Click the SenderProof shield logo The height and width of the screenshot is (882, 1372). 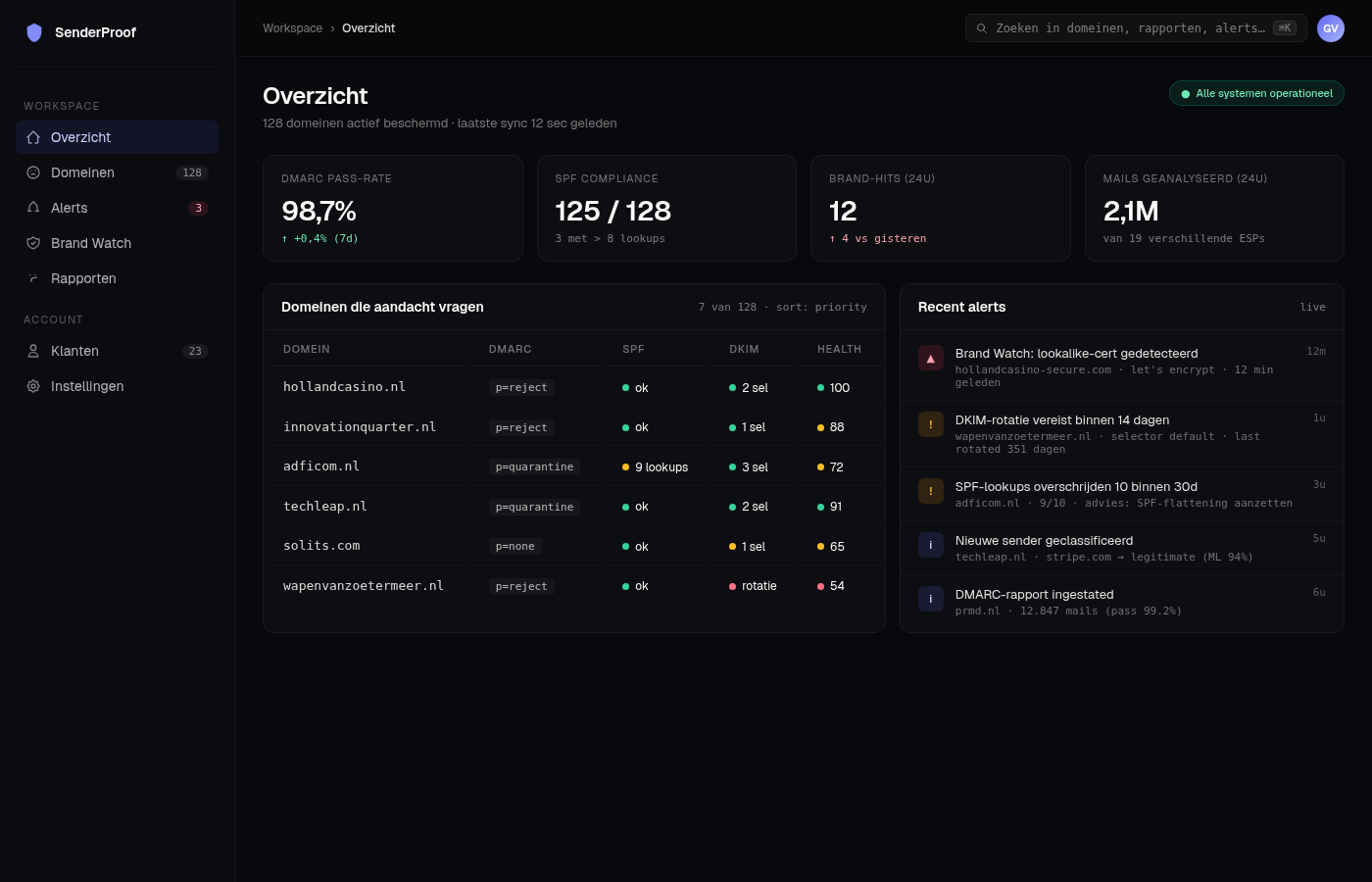tap(34, 32)
